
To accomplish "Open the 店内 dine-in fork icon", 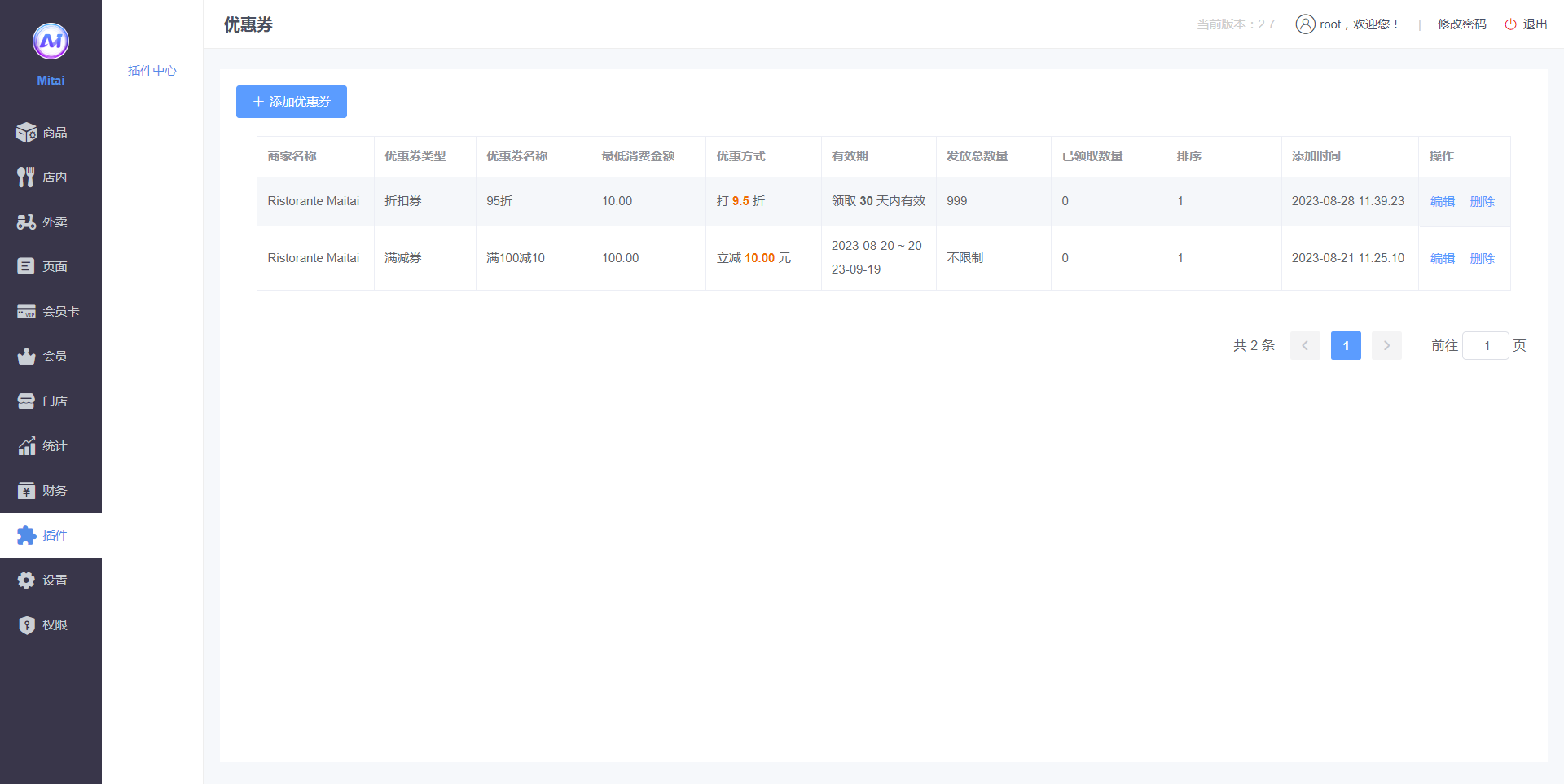I will pos(26,177).
